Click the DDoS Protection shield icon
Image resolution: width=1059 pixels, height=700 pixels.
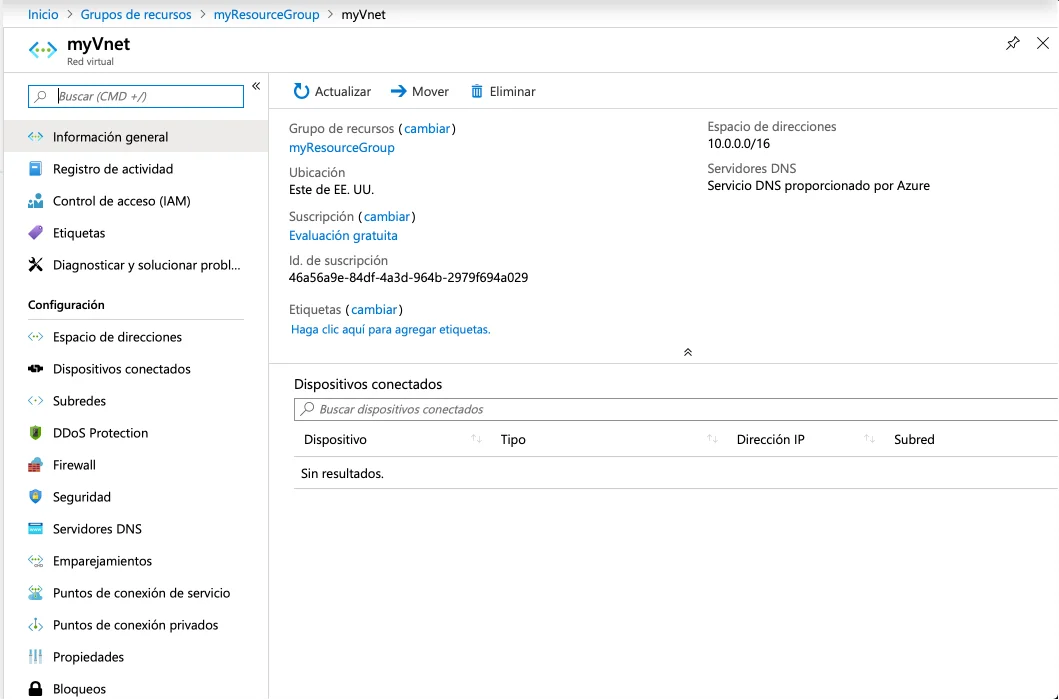35,432
